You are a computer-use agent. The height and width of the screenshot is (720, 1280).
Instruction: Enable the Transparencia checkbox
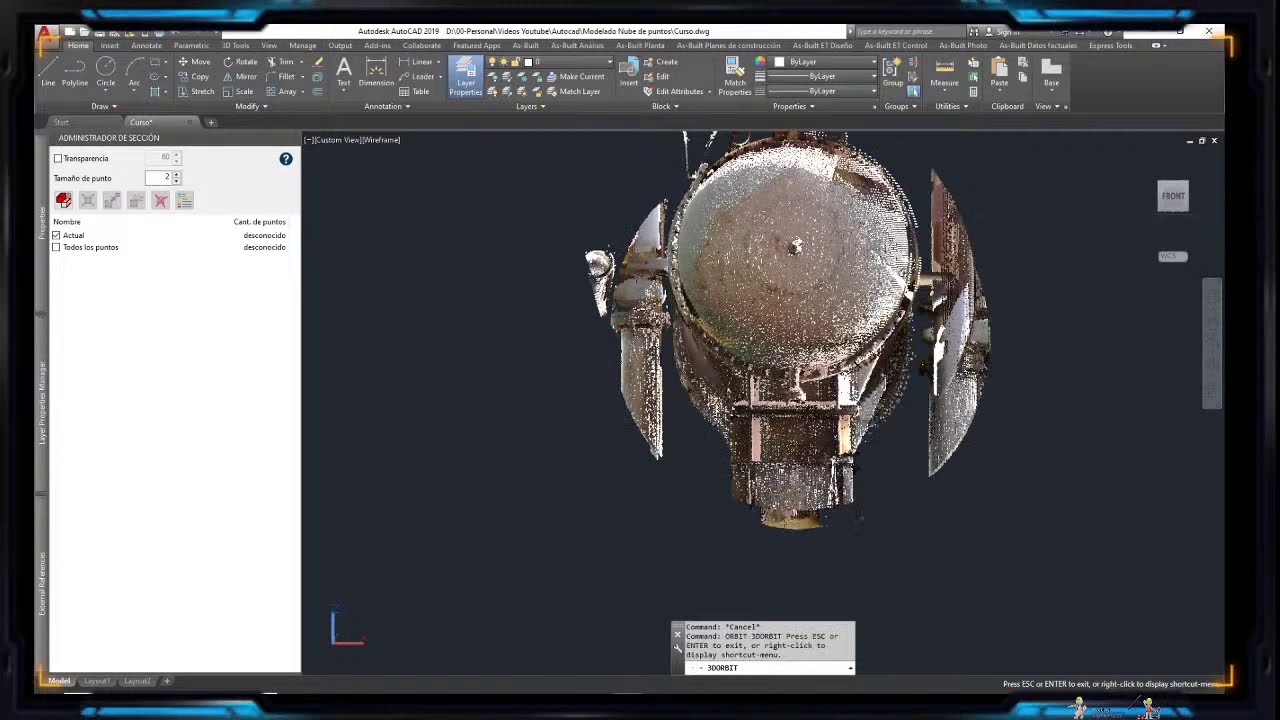pyautogui.click(x=58, y=159)
